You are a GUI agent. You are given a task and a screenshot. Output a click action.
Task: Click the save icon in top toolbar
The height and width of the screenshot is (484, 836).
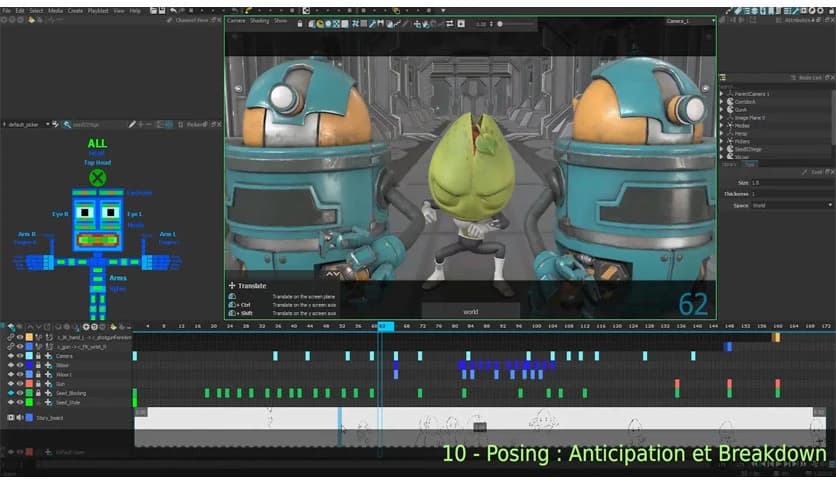[162, 11]
